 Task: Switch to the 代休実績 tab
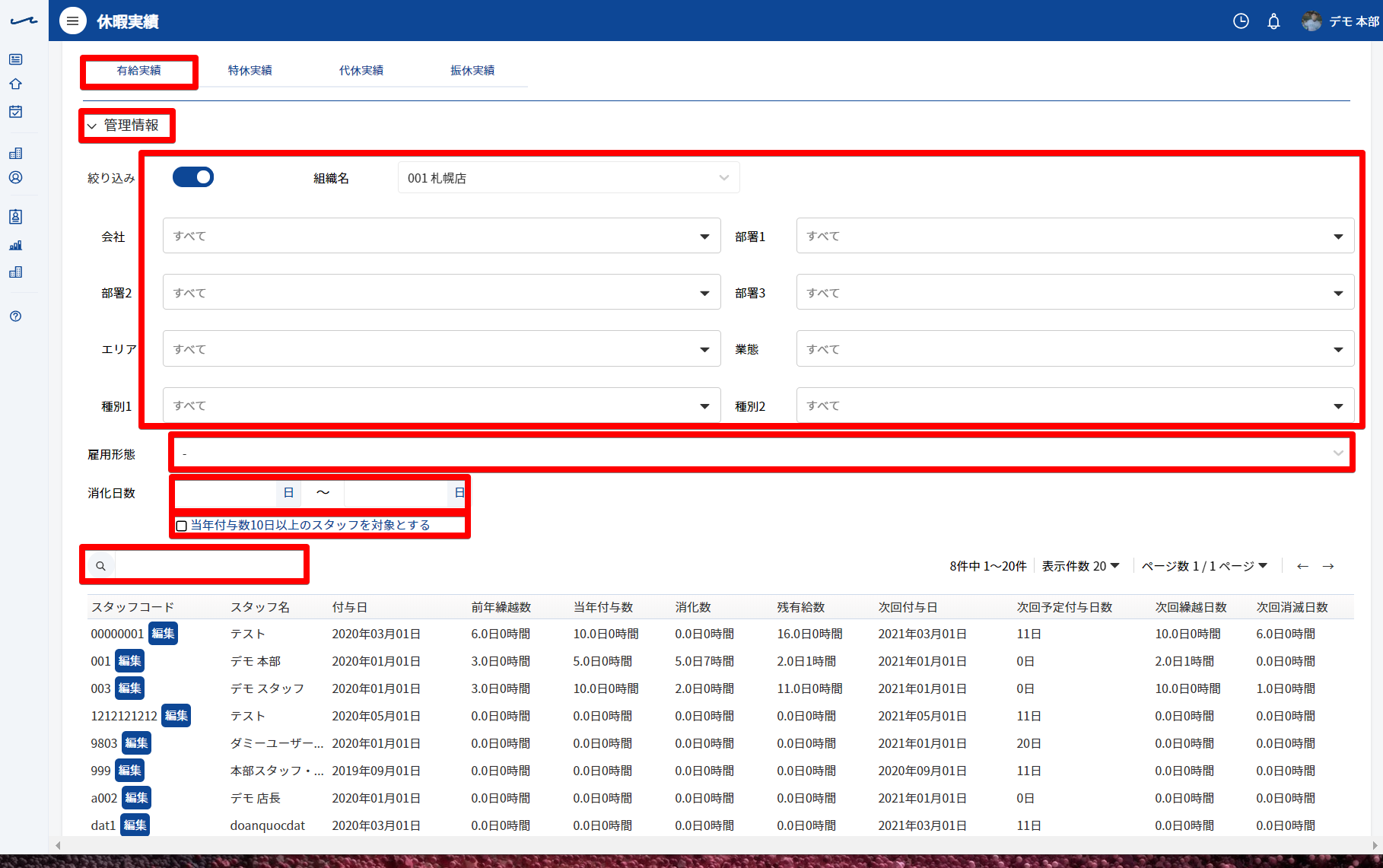coord(361,71)
